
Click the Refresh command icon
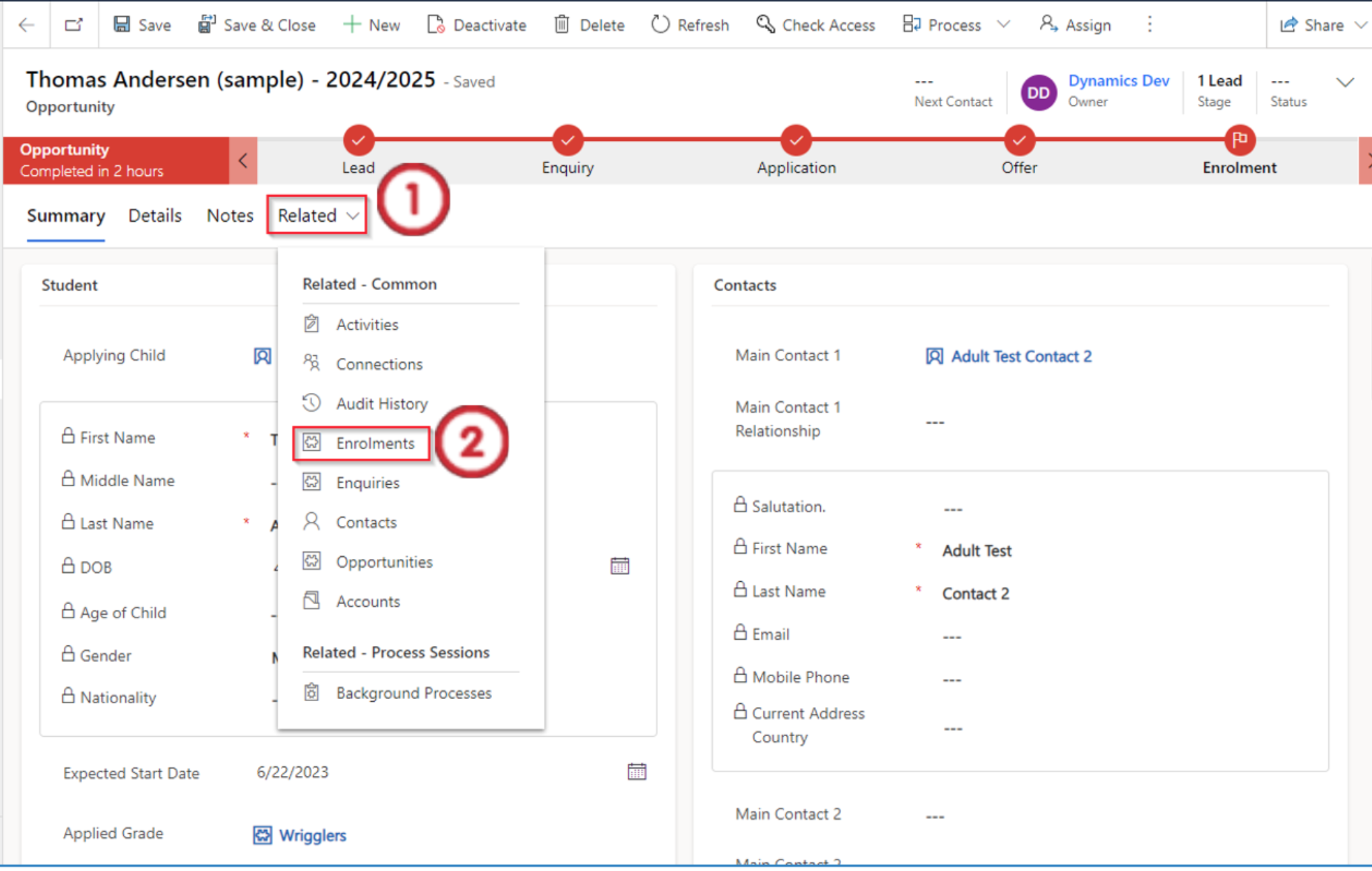coord(660,25)
